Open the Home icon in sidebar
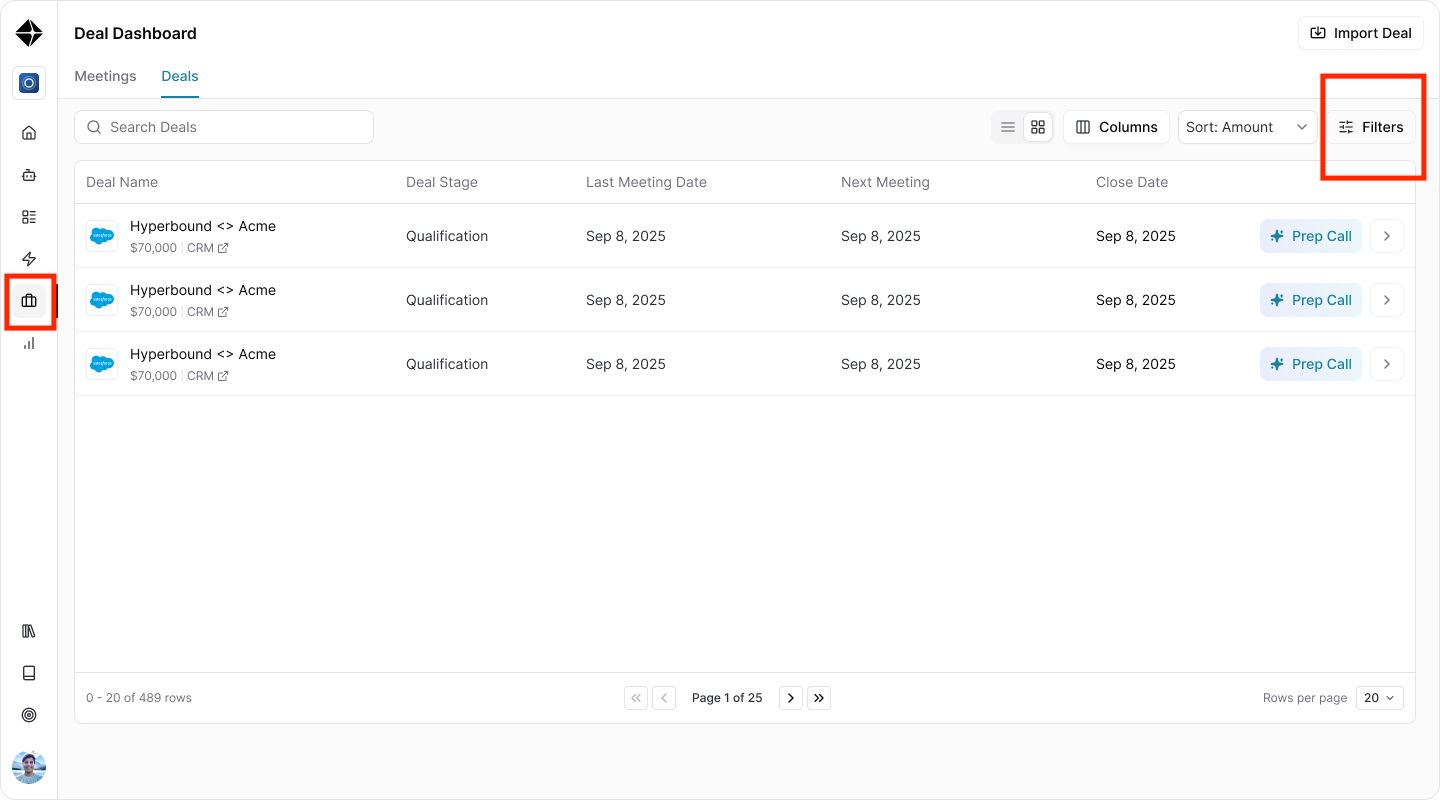The image size is (1440, 800). 29,133
